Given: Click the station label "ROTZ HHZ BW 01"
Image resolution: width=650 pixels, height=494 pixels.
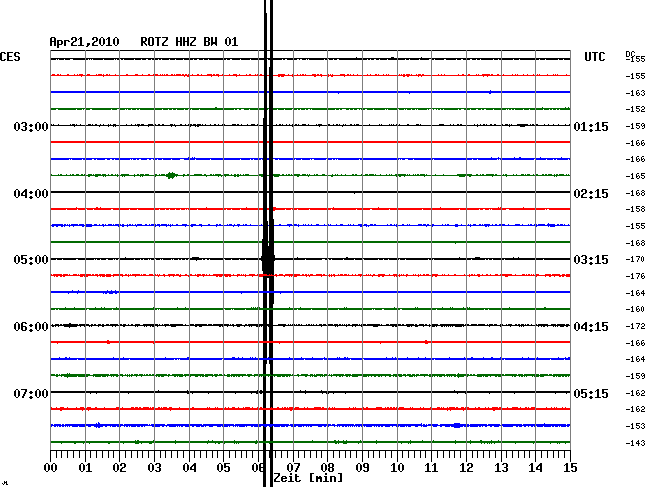Looking at the screenshot, I should [x=189, y=42].
